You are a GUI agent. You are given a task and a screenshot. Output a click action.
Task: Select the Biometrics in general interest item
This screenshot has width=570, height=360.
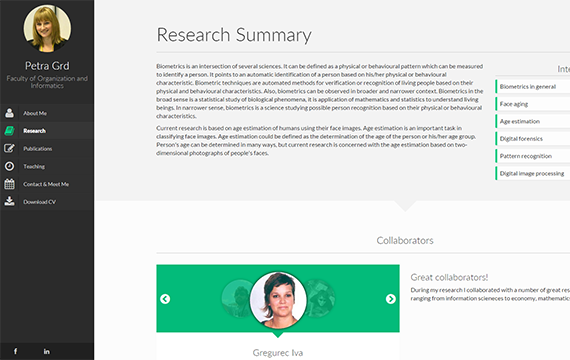[533, 87]
